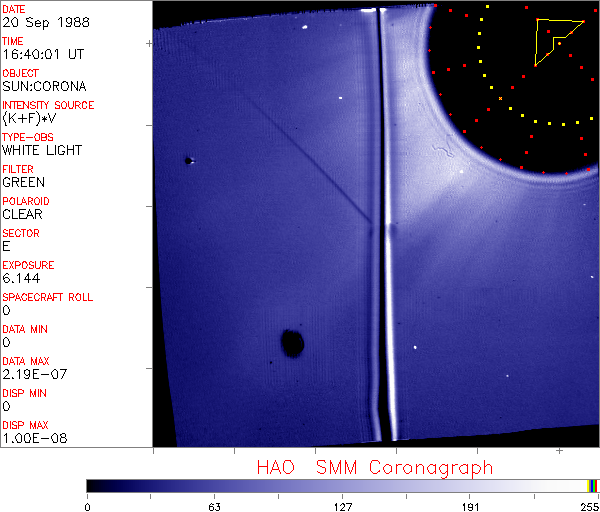Screen dimensions: 600x512
Task: Click the CLEAR polaroid value
Action: click(x=23, y=215)
